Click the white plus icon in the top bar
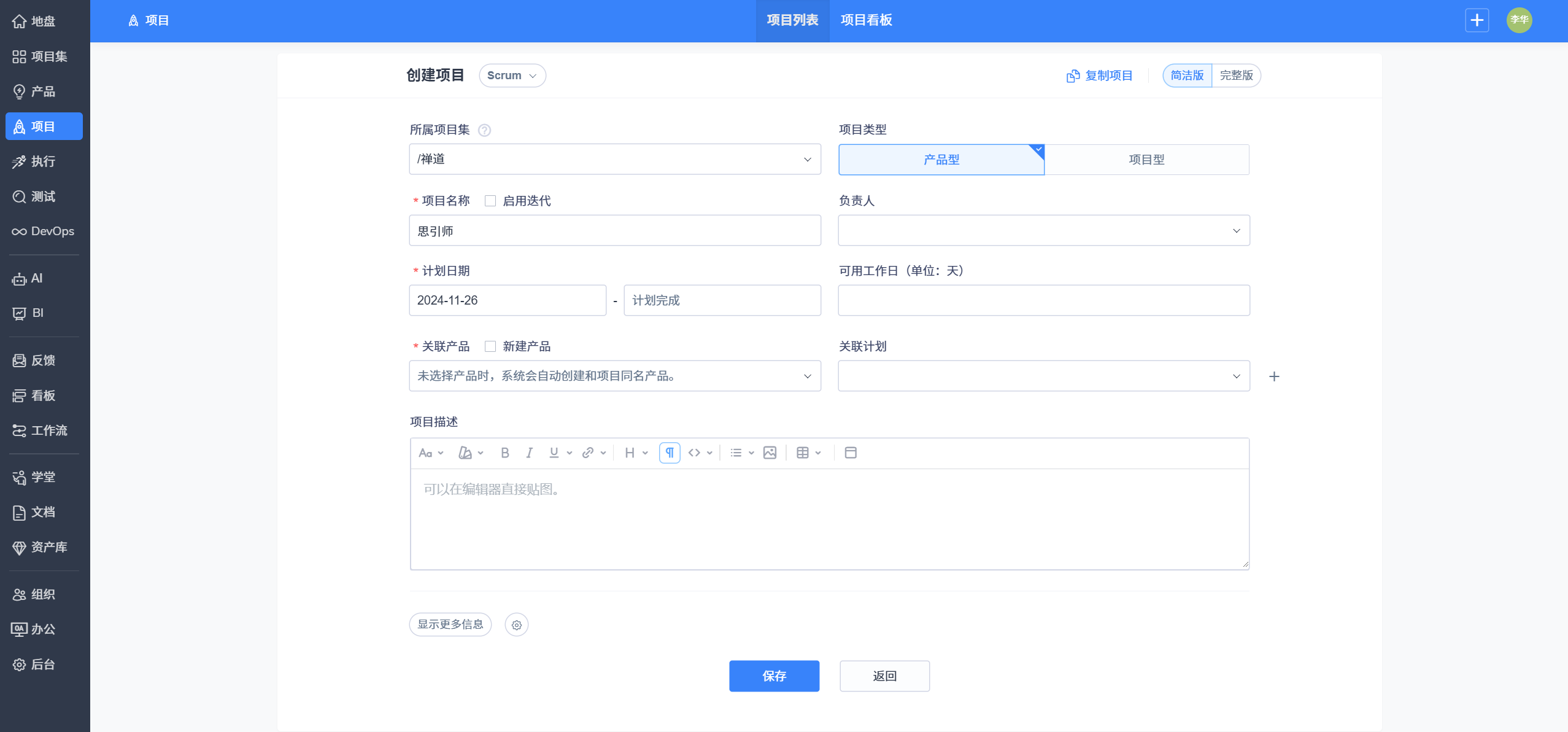Viewport: 1568px width, 732px height. [x=1477, y=20]
